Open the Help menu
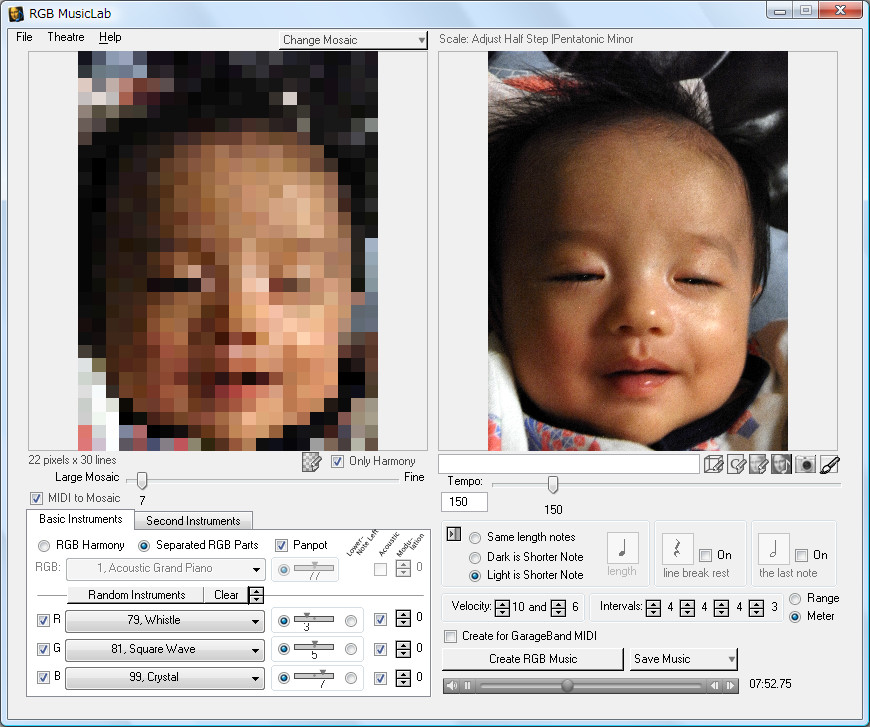 [110, 37]
